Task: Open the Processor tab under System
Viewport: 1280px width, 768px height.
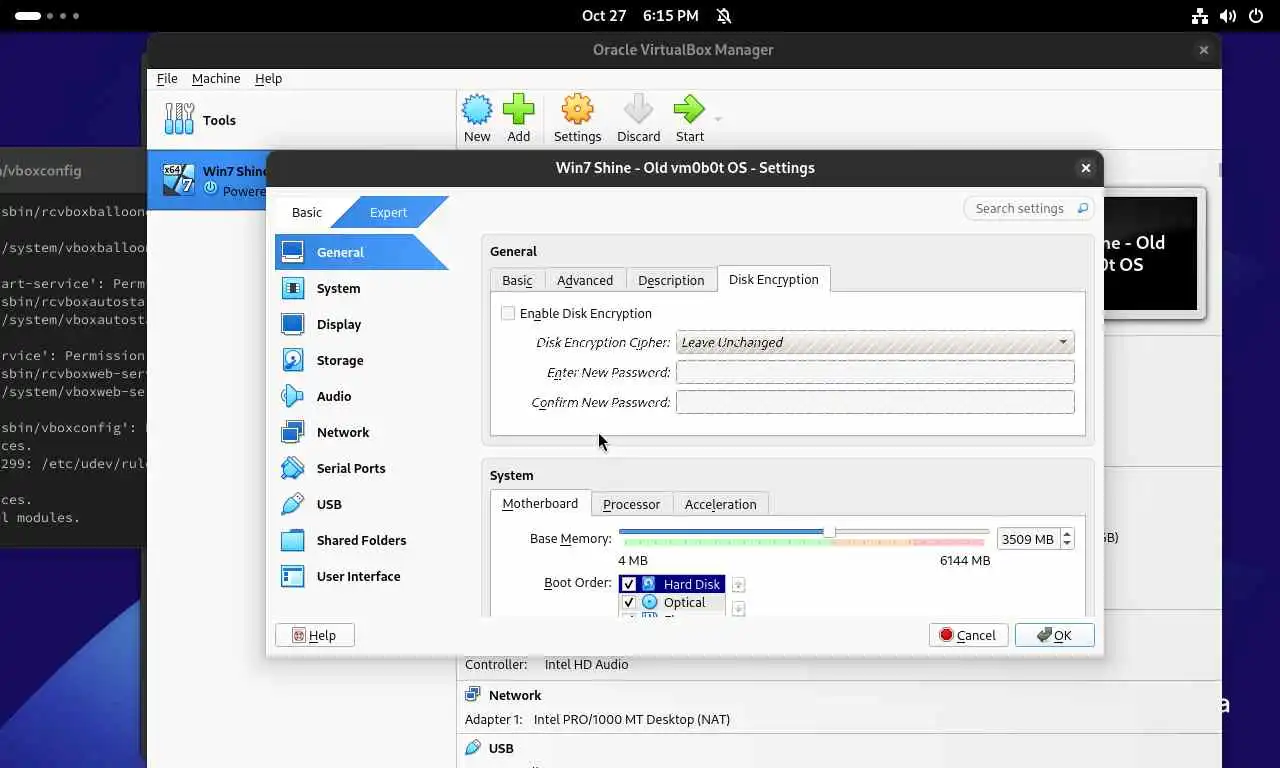Action: 631,504
